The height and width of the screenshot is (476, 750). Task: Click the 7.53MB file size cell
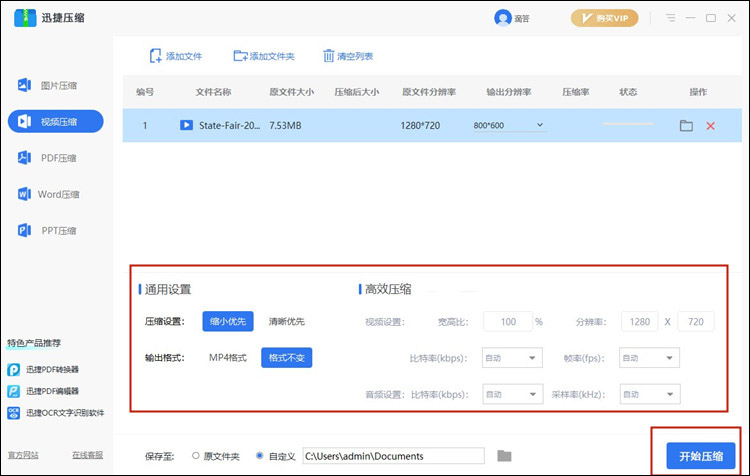point(285,125)
